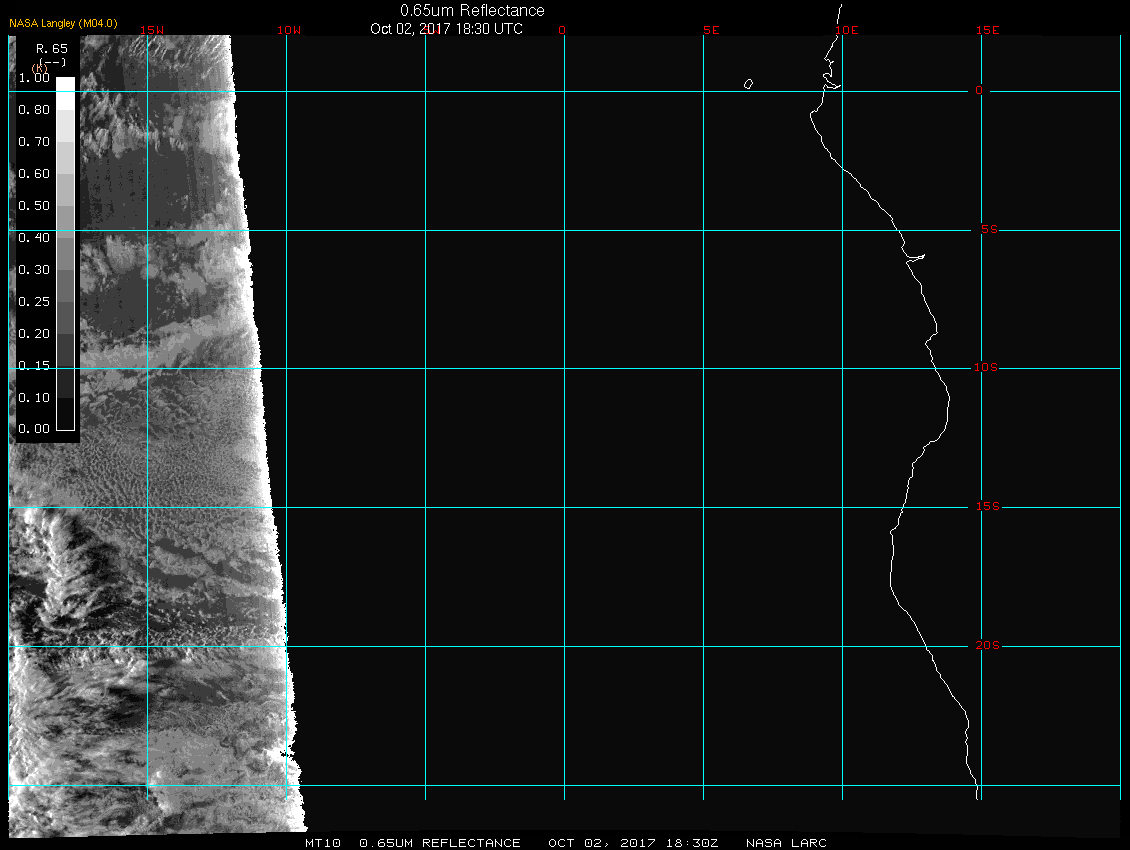Click the 0.80 colorbar value label
This screenshot has height=850, width=1130.
click(34, 110)
